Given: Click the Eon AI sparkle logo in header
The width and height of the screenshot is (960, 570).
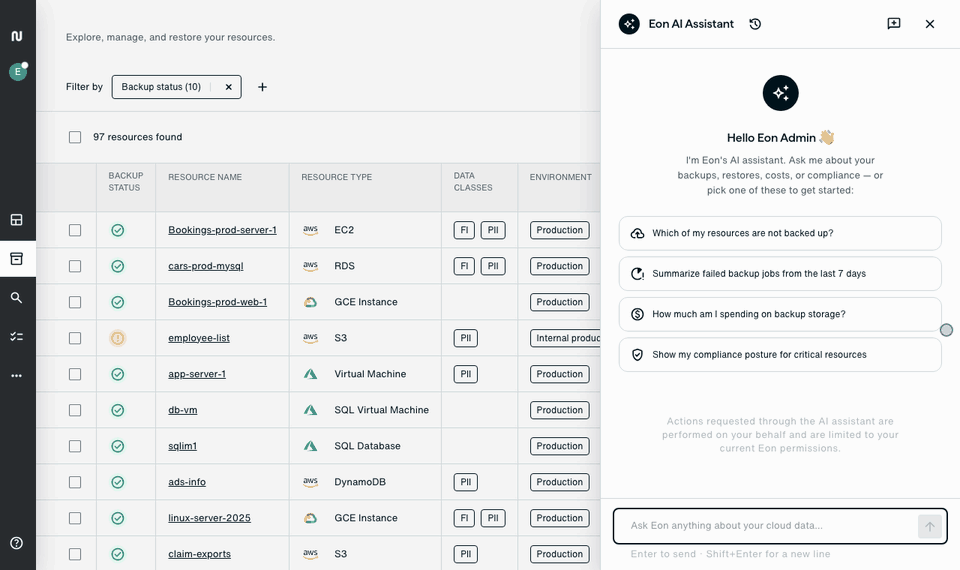Looking at the screenshot, I should coord(629,24).
